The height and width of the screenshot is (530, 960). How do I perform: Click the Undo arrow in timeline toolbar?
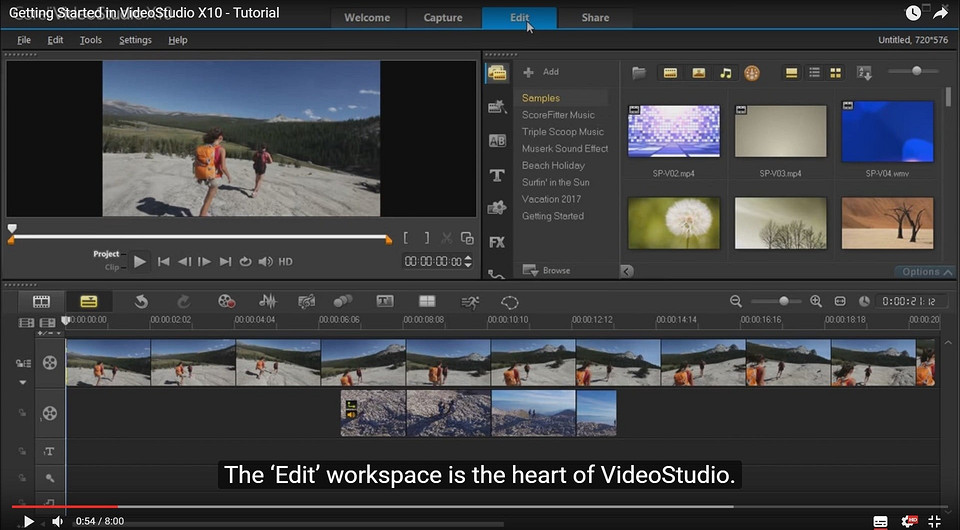tap(141, 301)
